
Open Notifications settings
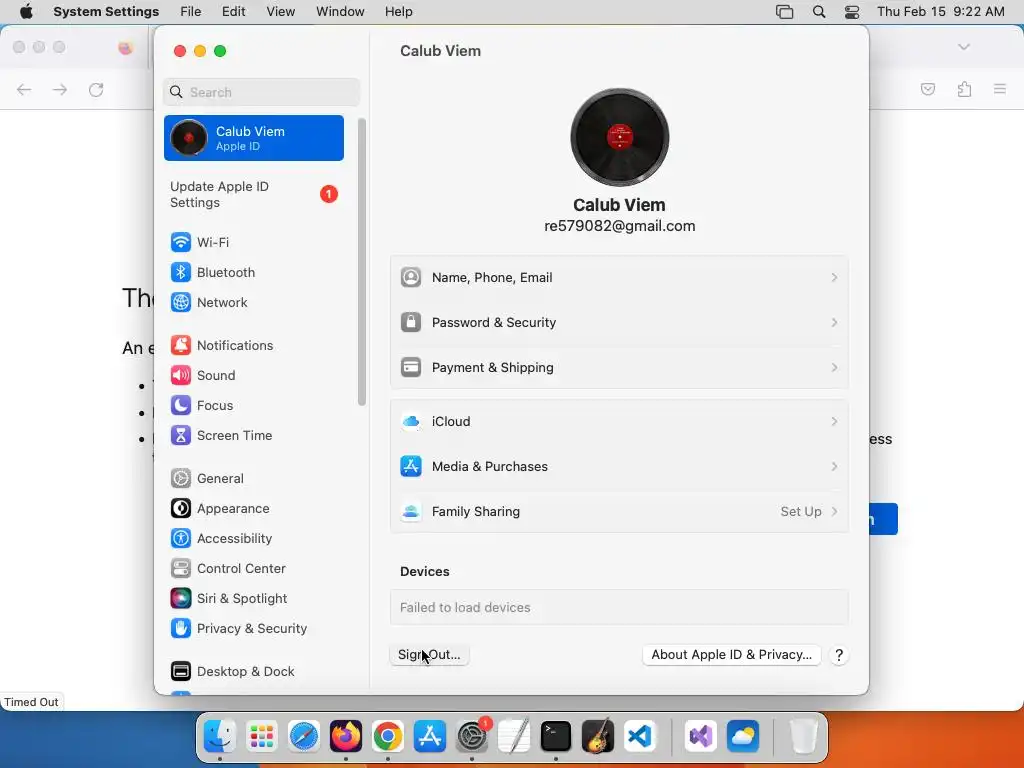tap(254, 345)
